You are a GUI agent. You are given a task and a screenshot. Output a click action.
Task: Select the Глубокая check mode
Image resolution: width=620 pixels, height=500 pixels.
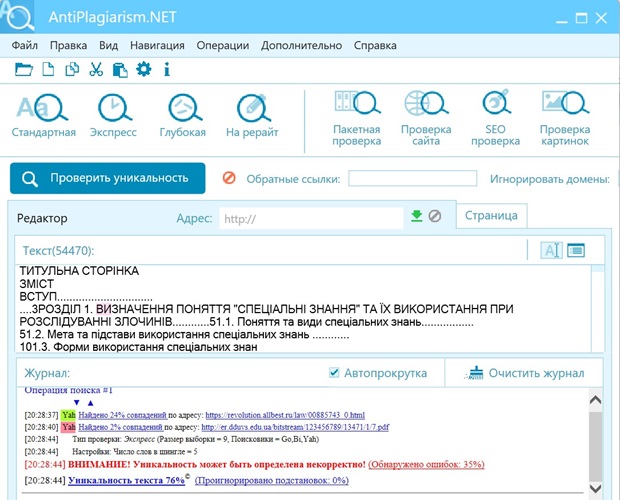click(183, 116)
